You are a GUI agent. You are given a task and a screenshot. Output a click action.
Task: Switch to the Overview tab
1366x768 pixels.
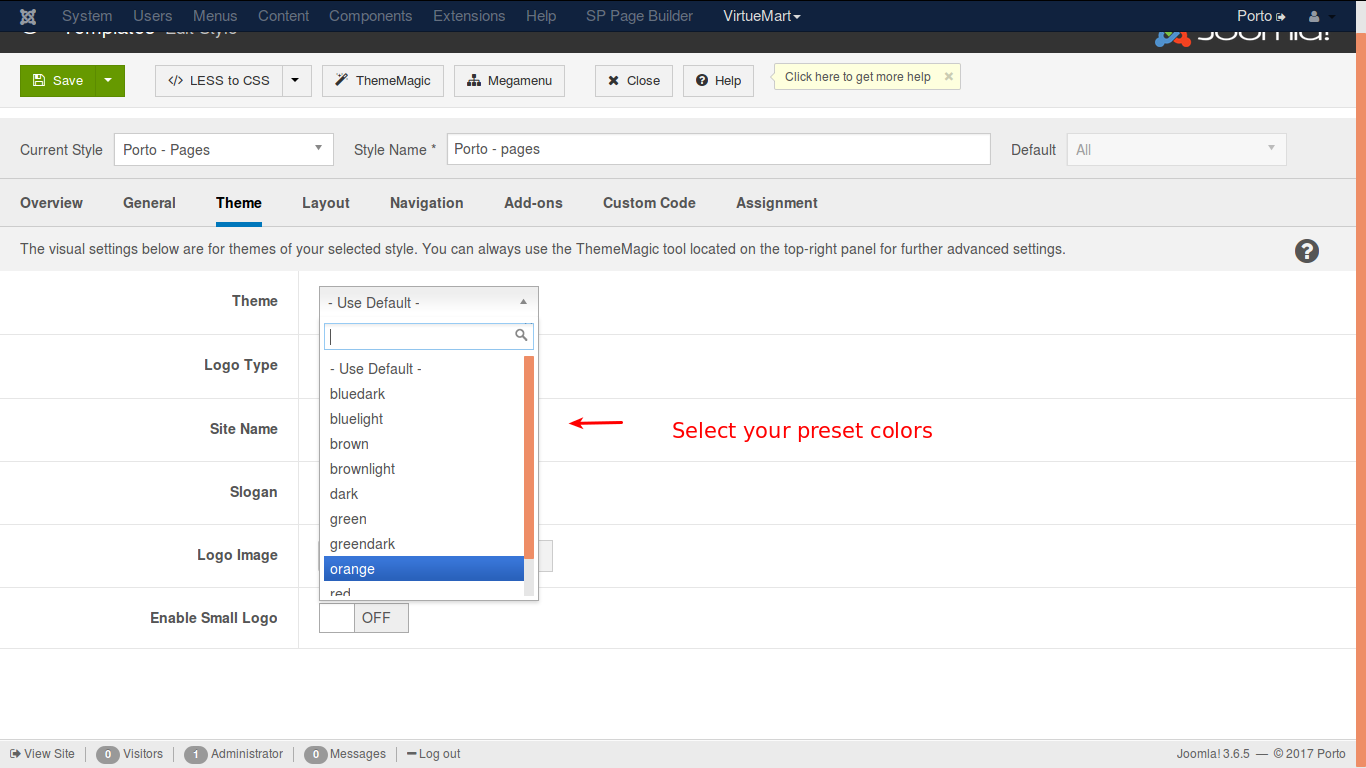[51, 203]
